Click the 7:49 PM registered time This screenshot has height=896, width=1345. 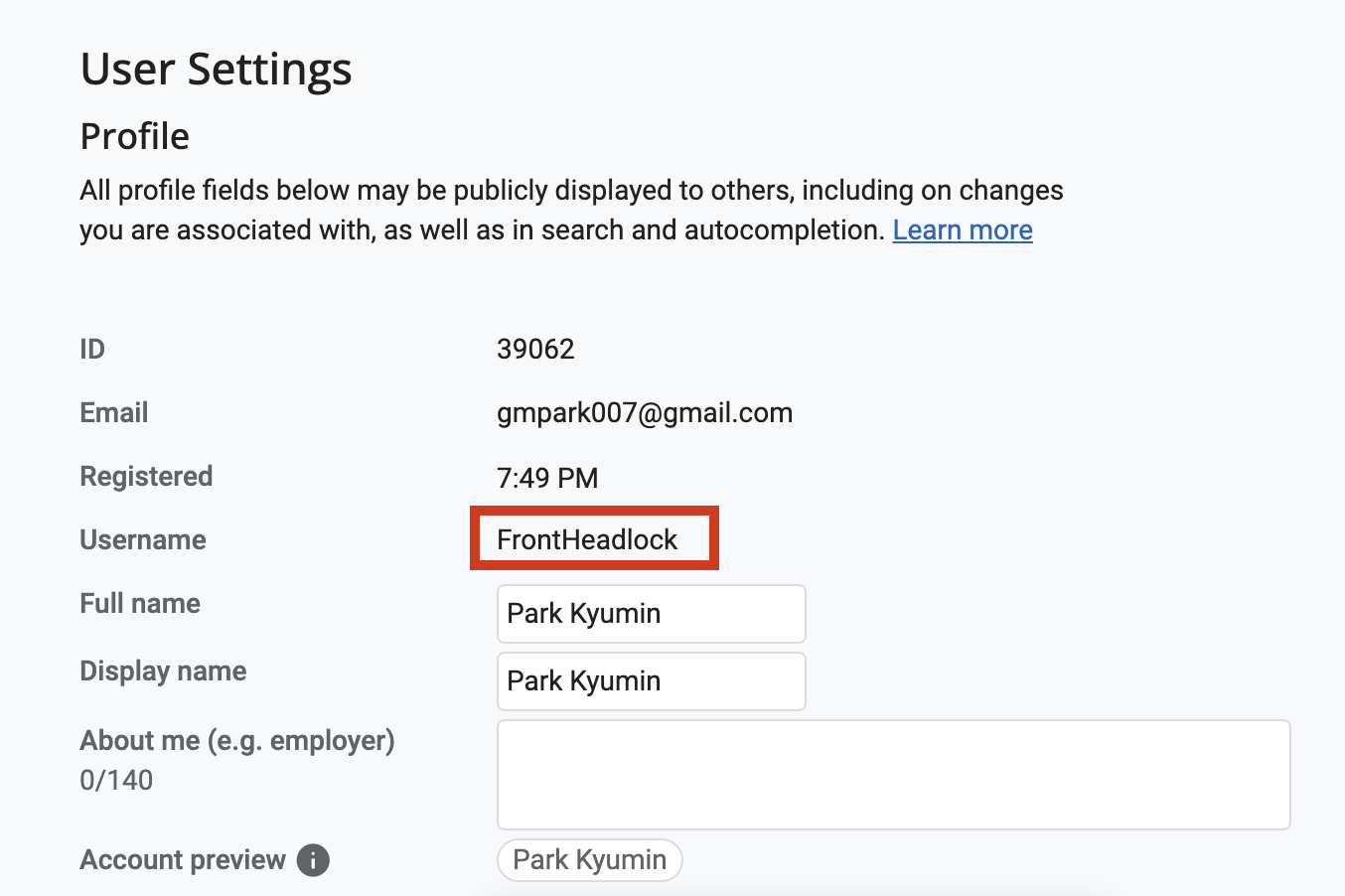[547, 478]
